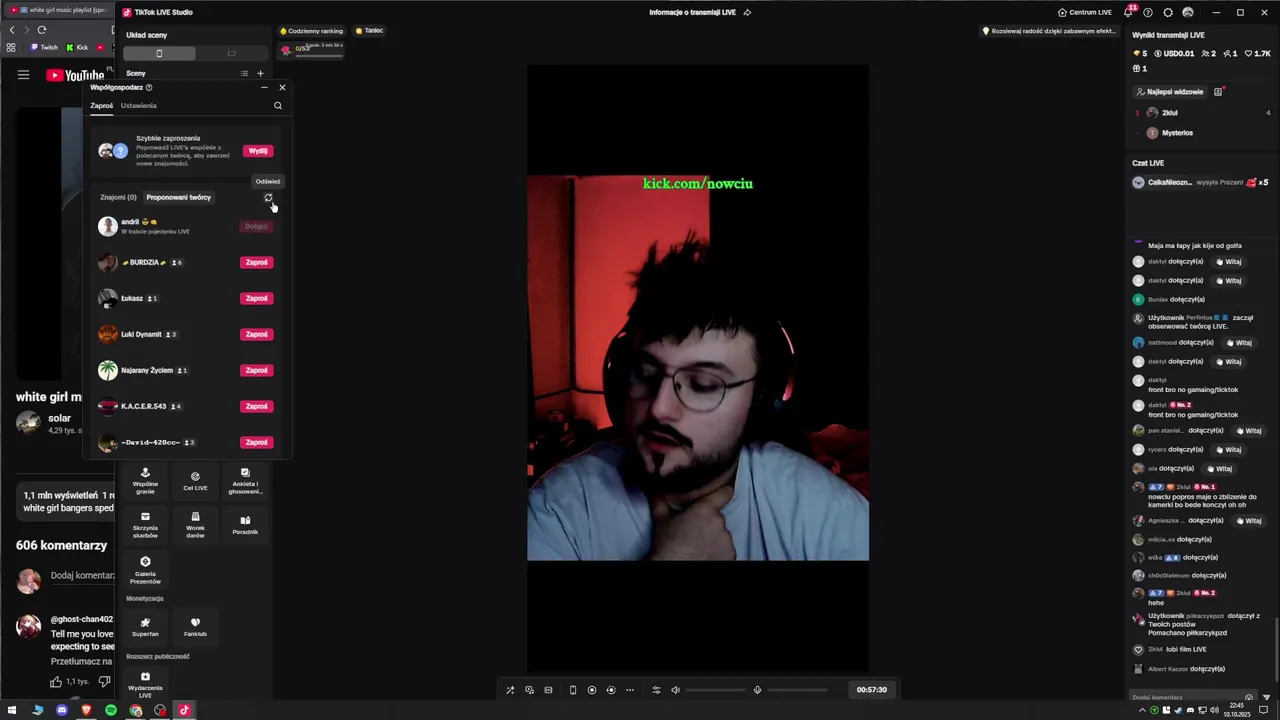Viewport: 1280px width, 720px height.
Task: Click Dołącz next to andrii
Action: (x=257, y=226)
